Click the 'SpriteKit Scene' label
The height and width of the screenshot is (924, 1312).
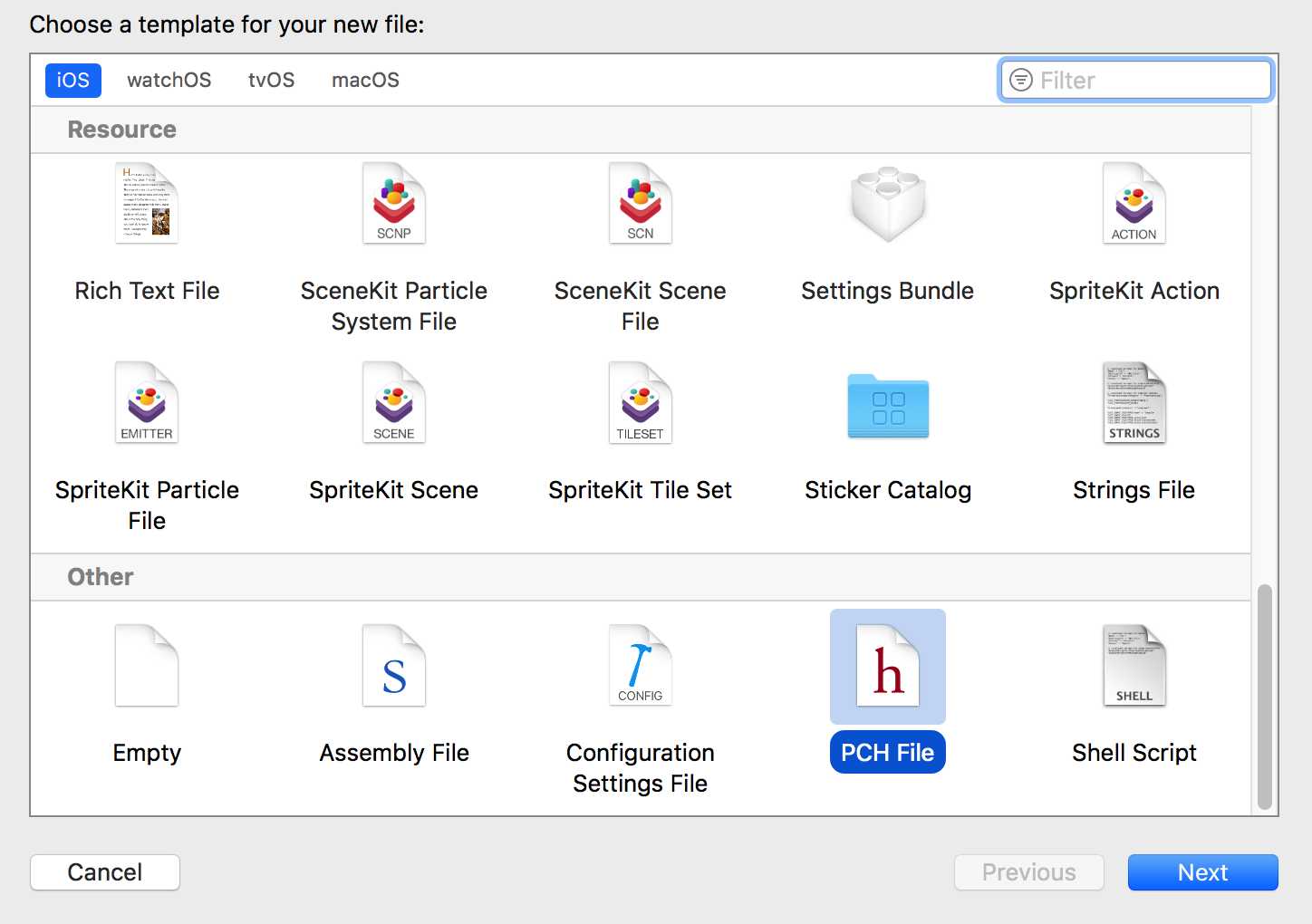(x=394, y=490)
